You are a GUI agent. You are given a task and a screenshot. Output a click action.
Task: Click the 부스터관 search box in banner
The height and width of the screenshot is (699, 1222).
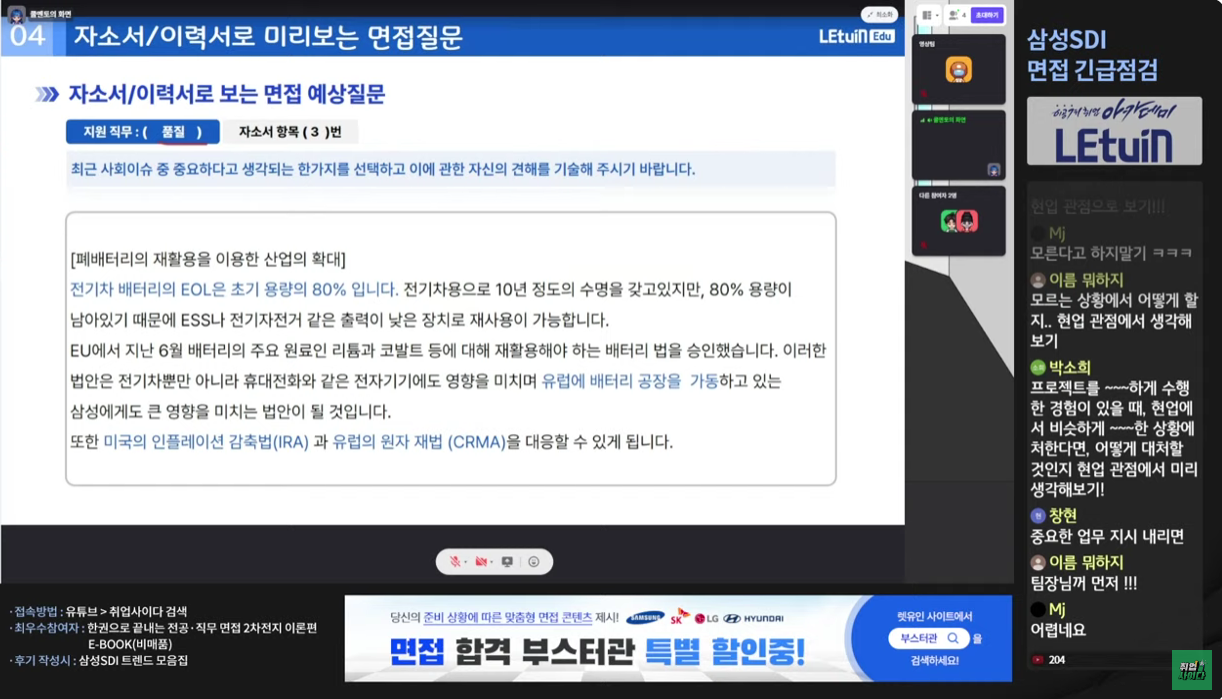click(929, 638)
